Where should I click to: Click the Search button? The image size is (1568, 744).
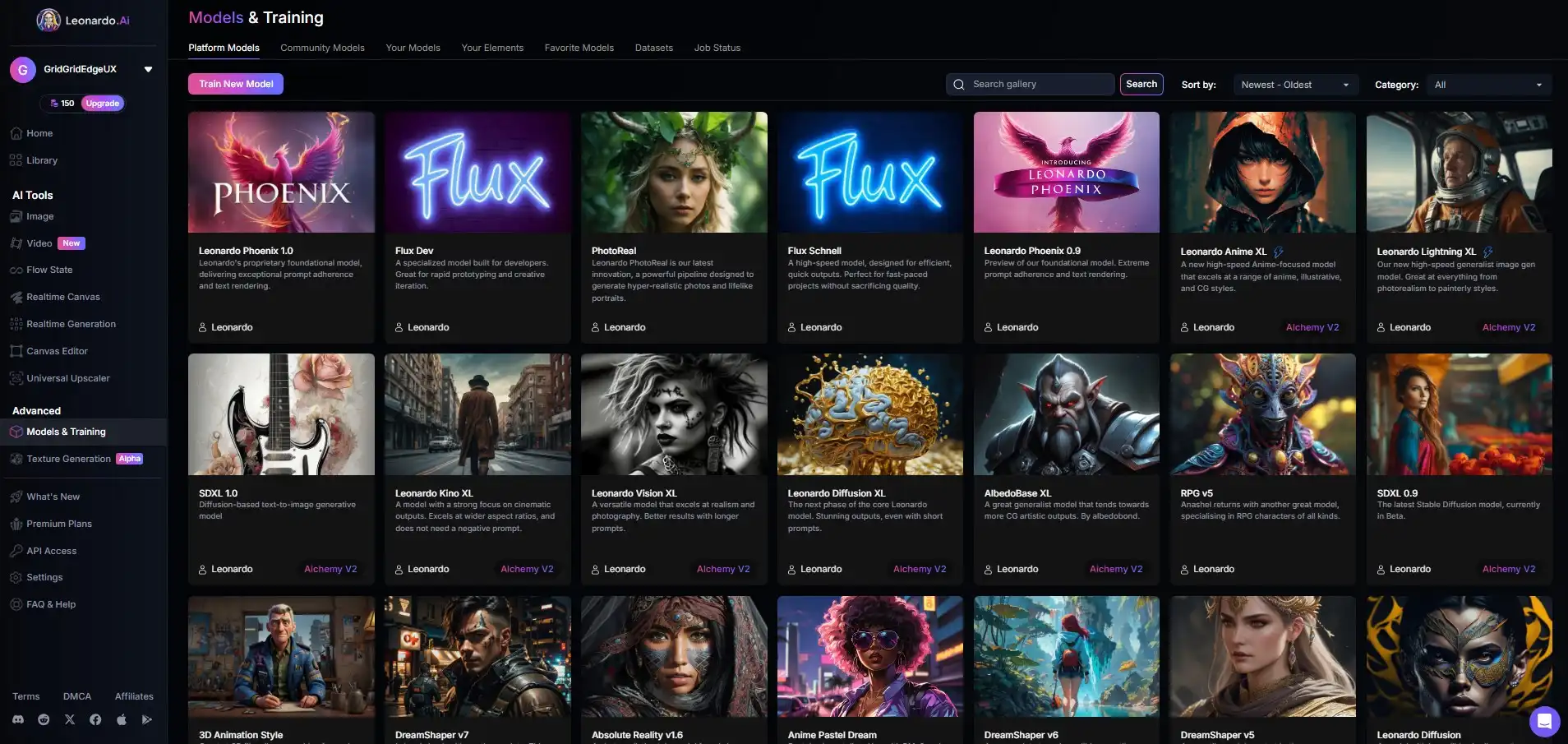tap(1141, 84)
